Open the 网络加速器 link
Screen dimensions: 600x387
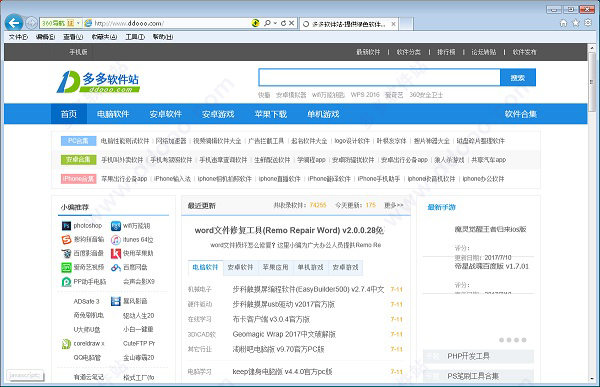[x=171, y=141]
